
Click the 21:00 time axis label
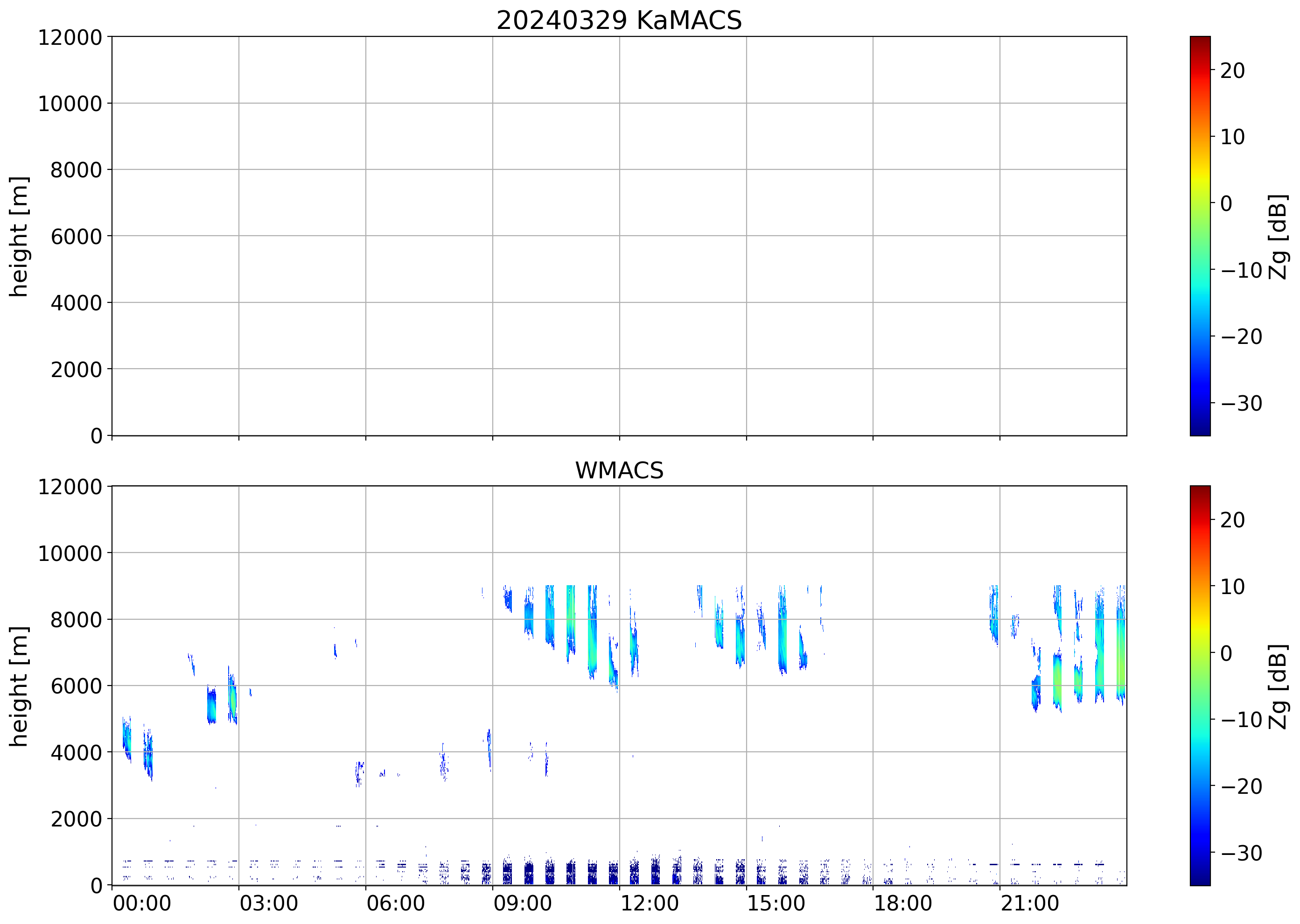pyautogui.click(x=1030, y=903)
